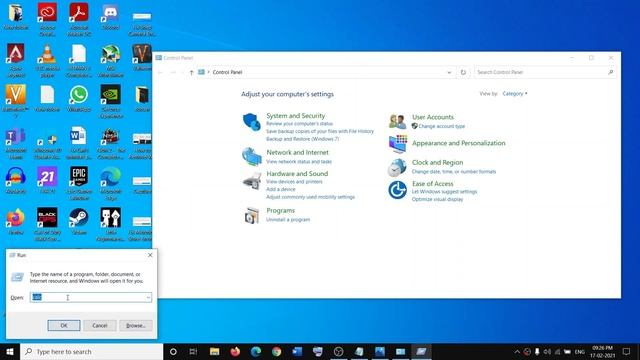Image resolution: width=640 pixels, height=360 pixels.
Task: Click Change account type link
Action: 441,126
